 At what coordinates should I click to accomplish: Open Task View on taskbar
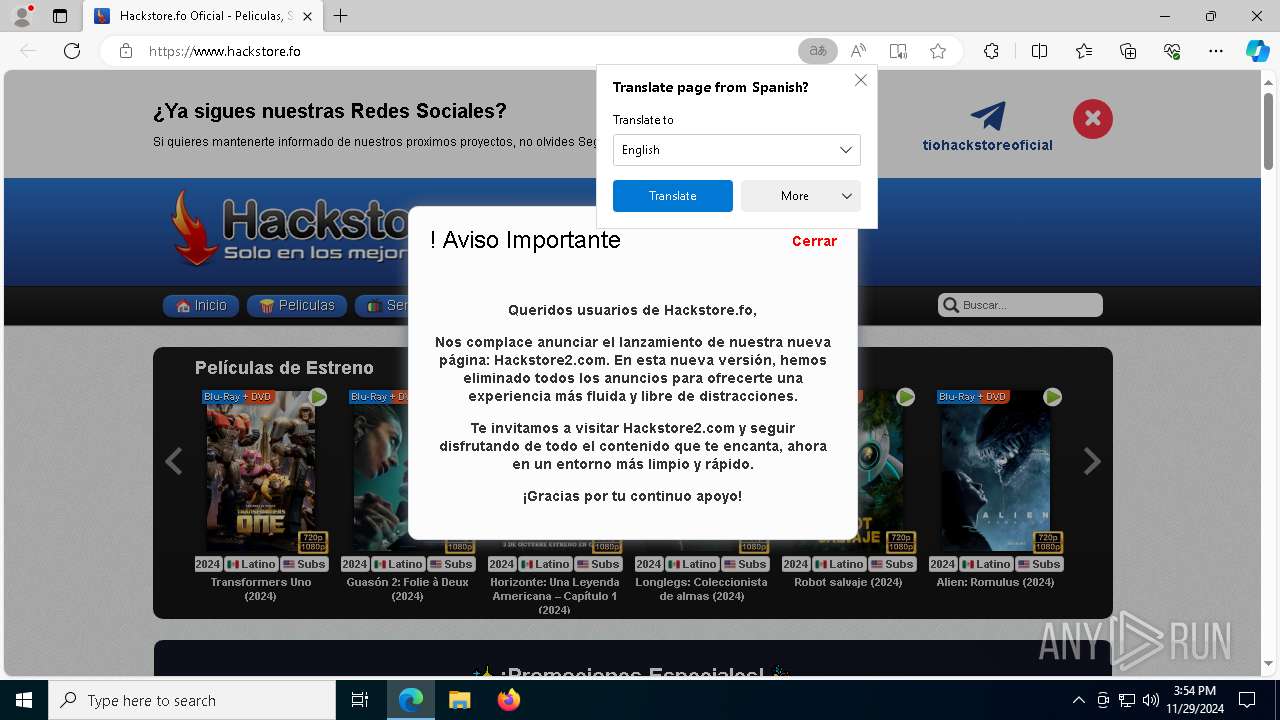(x=360, y=700)
